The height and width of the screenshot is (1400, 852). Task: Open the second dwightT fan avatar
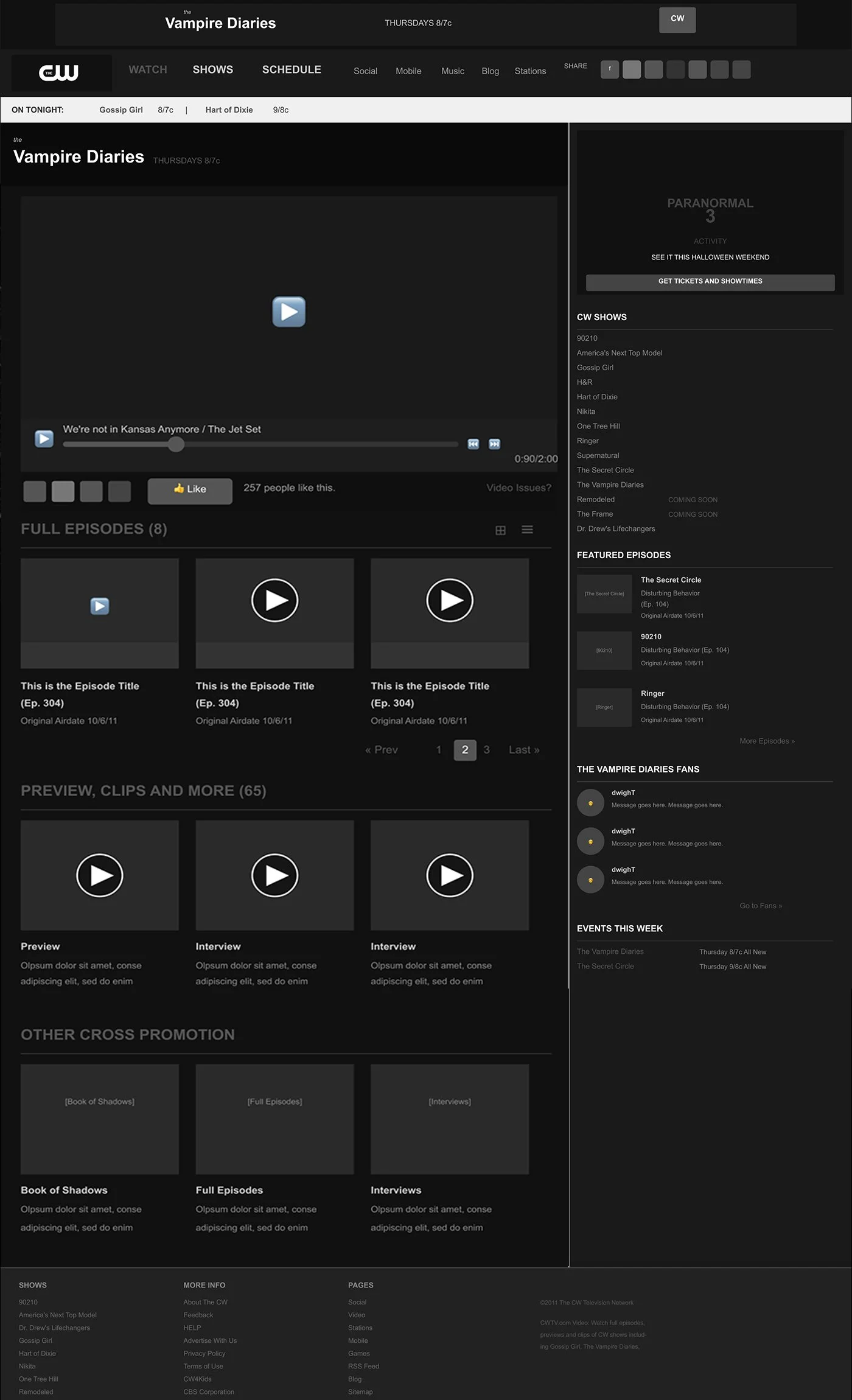(x=590, y=841)
